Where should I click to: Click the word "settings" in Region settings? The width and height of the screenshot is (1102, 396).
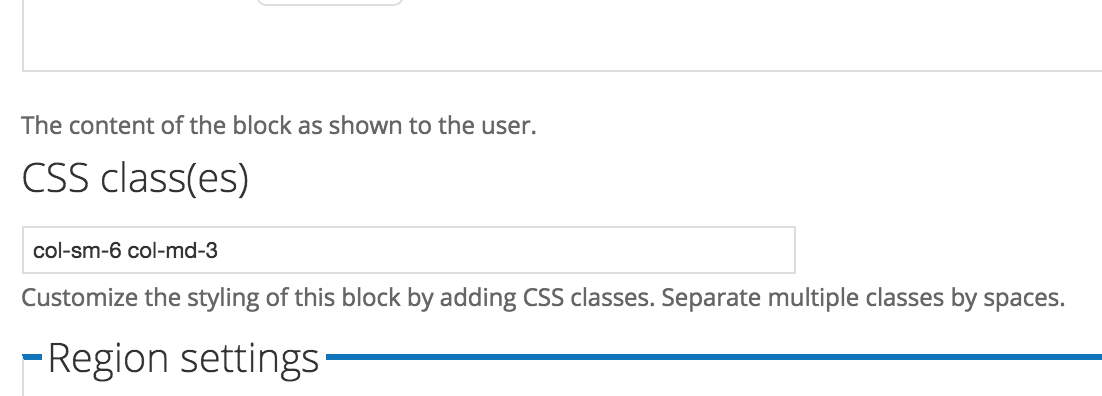pyautogui.click(x=250, y=359)
